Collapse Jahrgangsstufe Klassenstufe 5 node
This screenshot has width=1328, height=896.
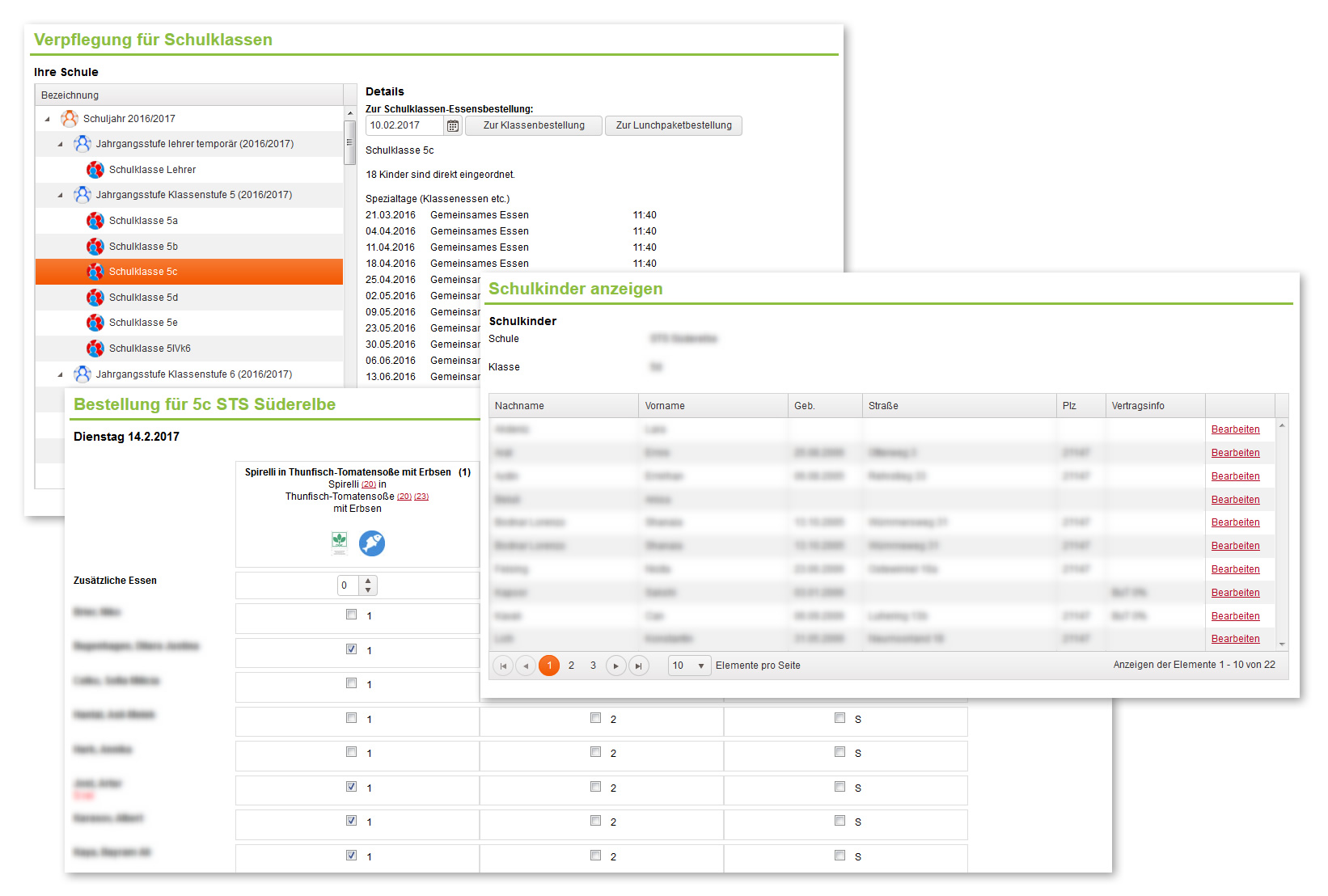pos(60,195)
